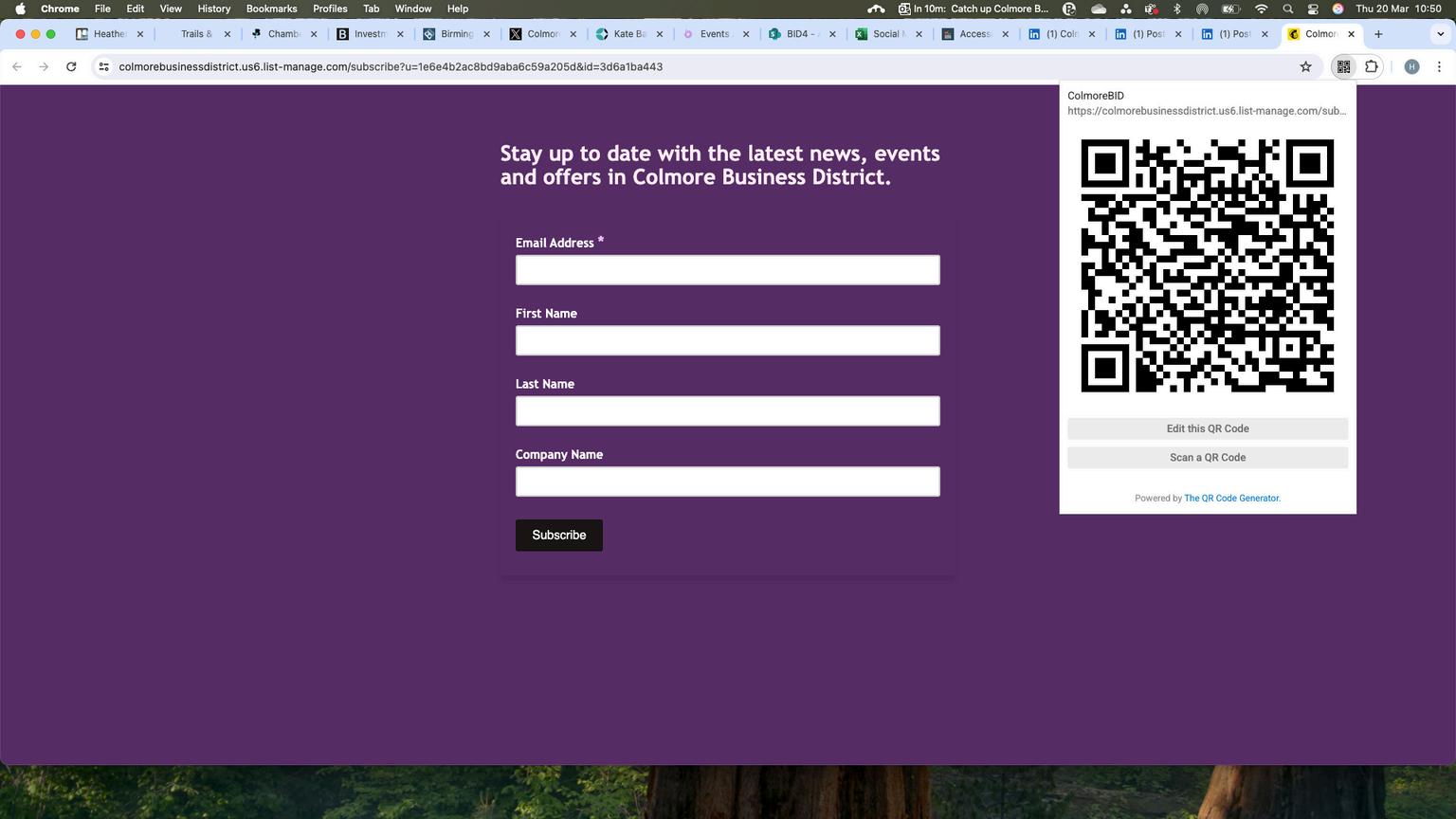
Task: Open the View menu
Action: pyautogui.click(x=171, y=9)
